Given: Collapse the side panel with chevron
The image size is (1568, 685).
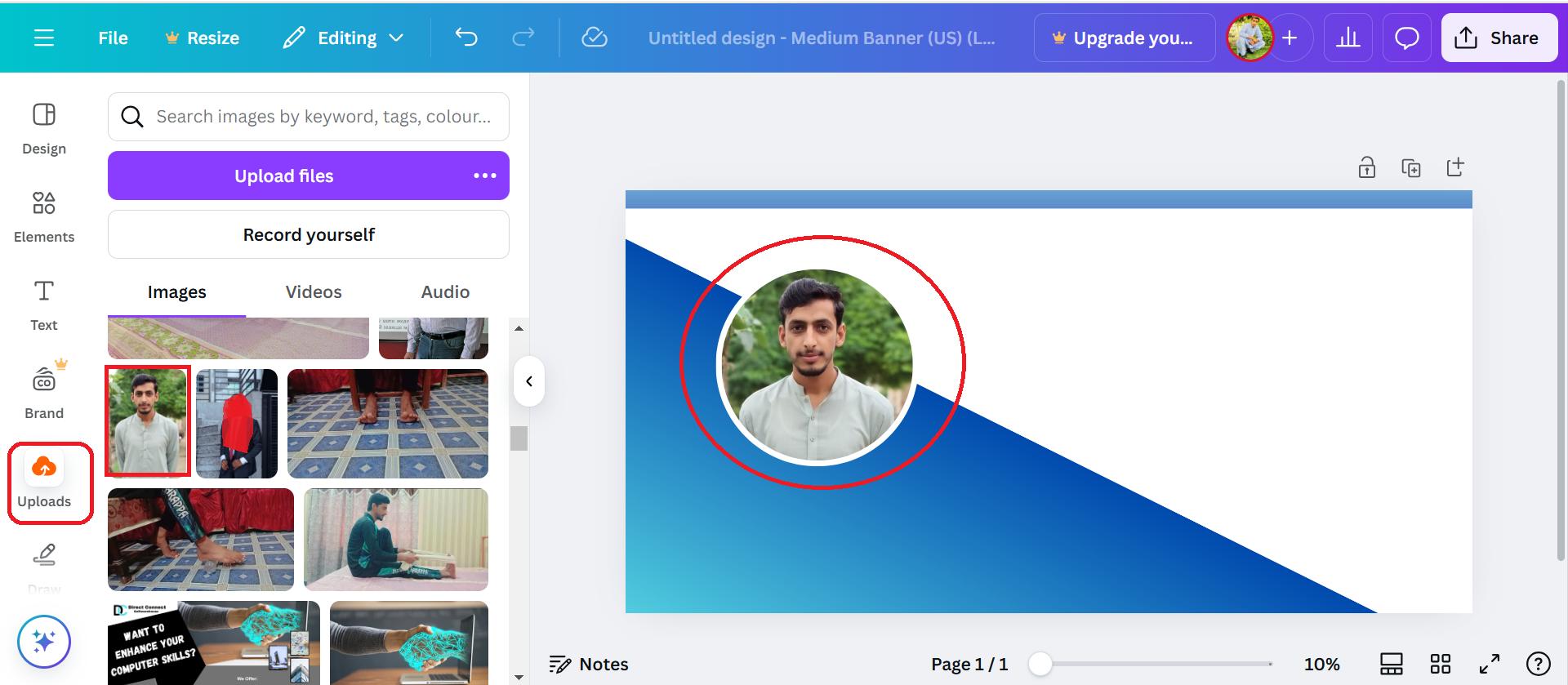Looking at the screenshot, I should (x=529, y=381).
